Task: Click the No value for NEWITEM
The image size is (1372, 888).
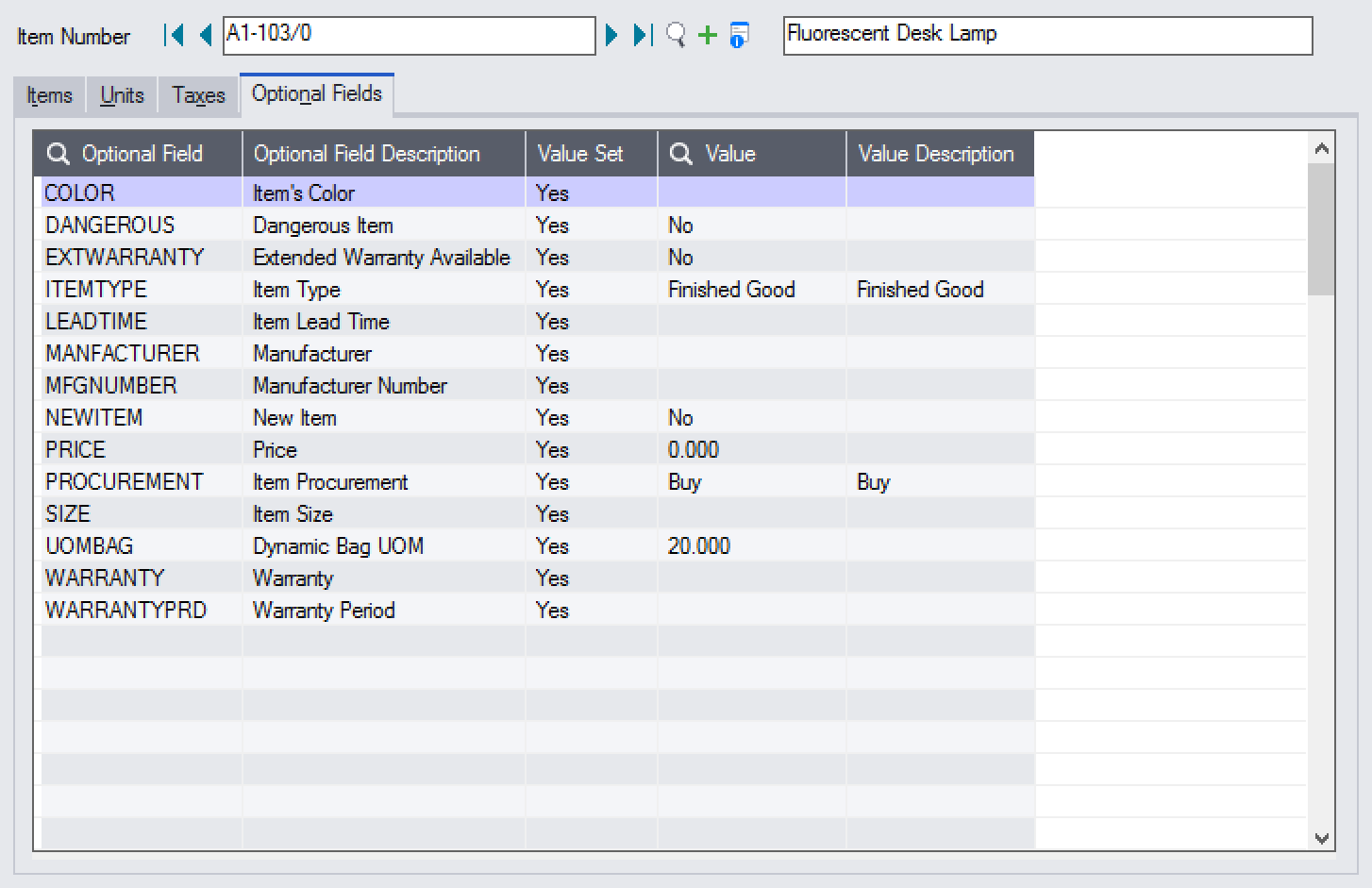Action: click(752, 417)
